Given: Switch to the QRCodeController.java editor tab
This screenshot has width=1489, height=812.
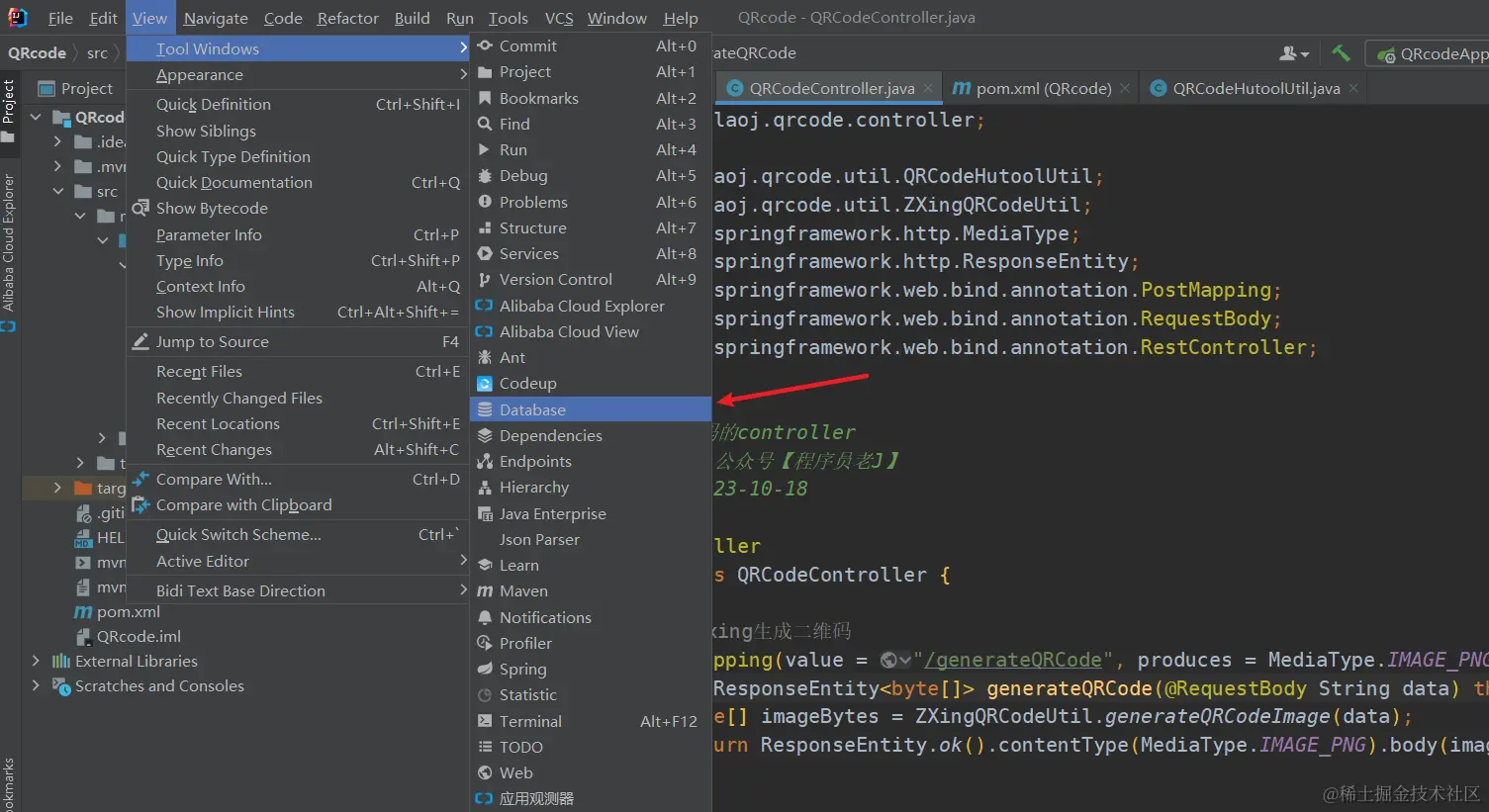Looking at the screenshot, I should coord(831,88).
